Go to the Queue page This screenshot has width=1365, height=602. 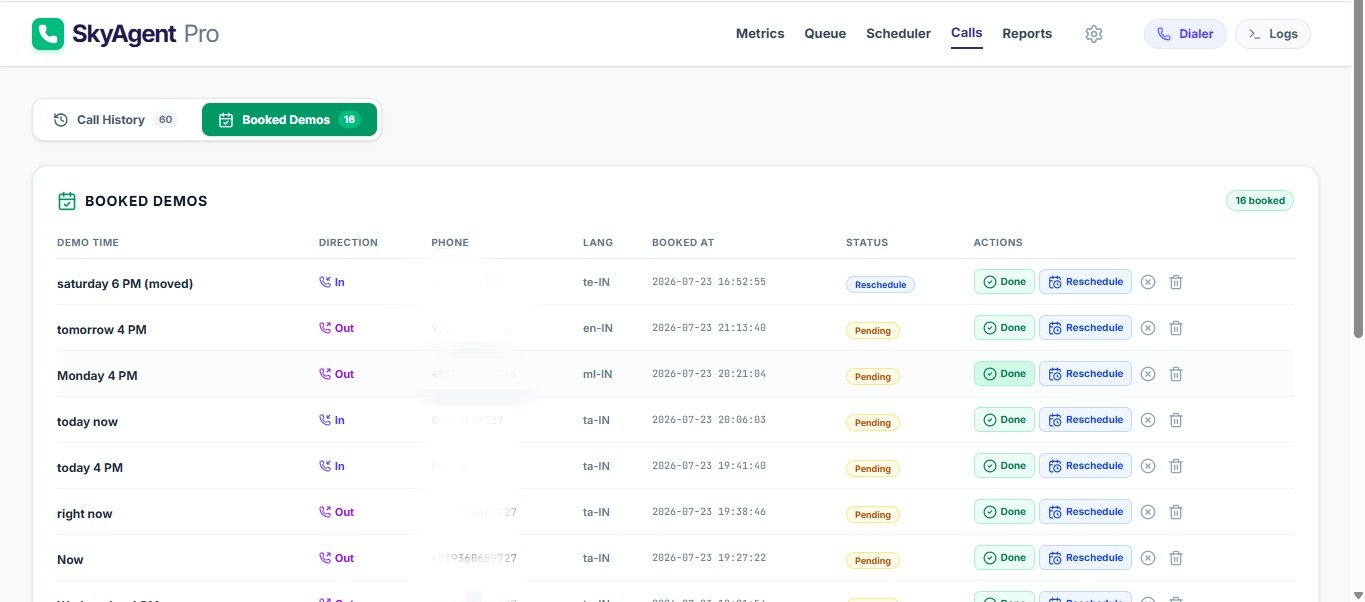coord(825,33)
